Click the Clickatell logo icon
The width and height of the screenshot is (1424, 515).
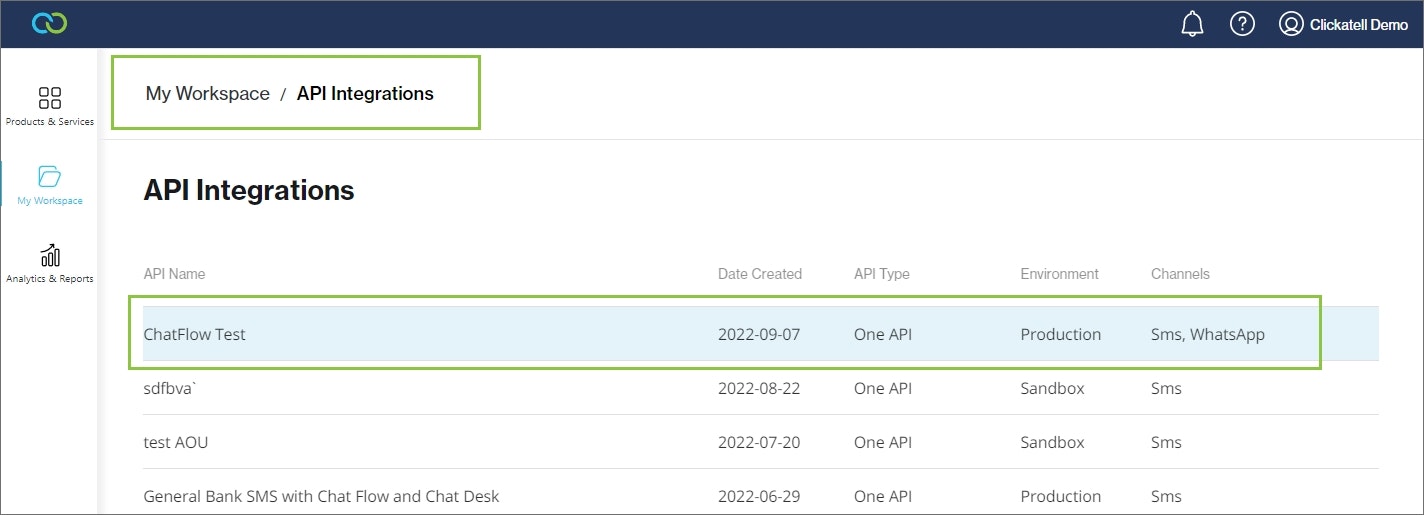coord(49,23)
